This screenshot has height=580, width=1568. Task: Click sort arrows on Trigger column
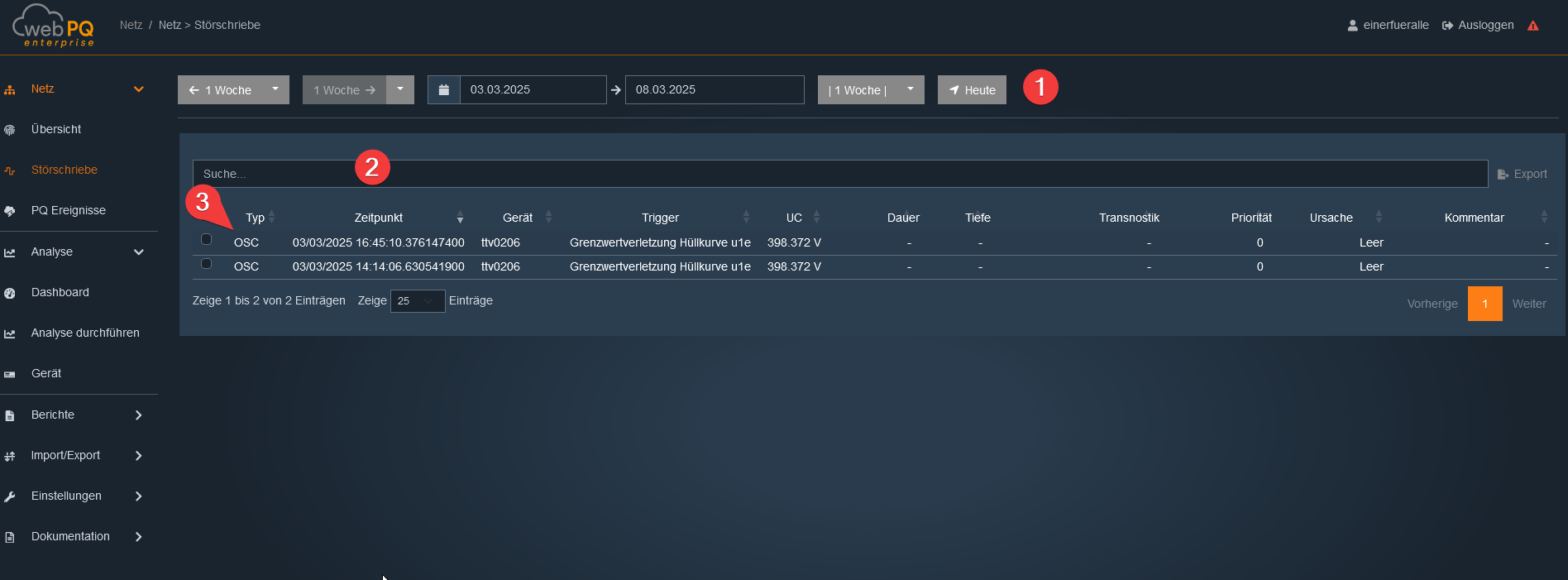[x=746, y=218]
